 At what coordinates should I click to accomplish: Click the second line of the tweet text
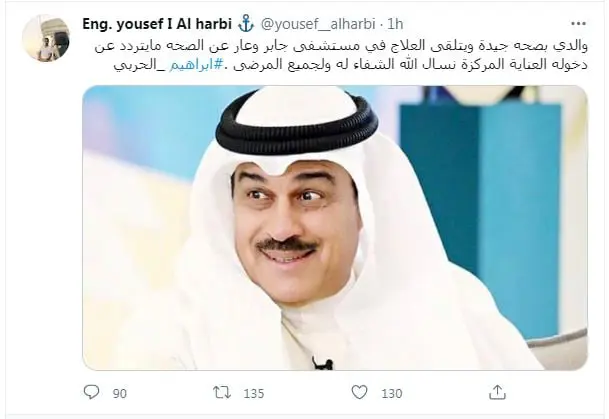(351, 64)
